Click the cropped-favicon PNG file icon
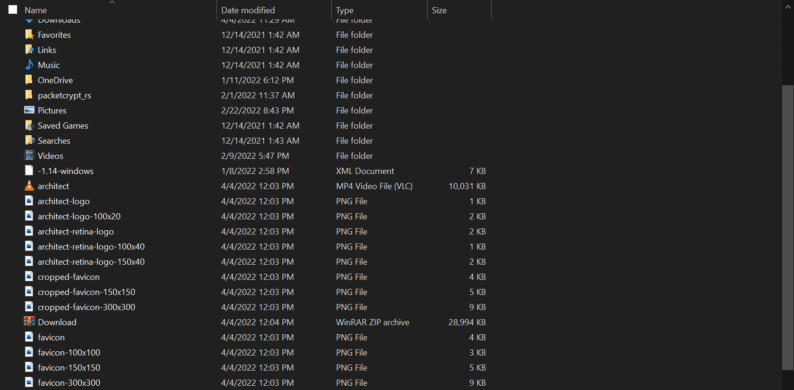This screenshot has height=390, width=794. (29, 277)
